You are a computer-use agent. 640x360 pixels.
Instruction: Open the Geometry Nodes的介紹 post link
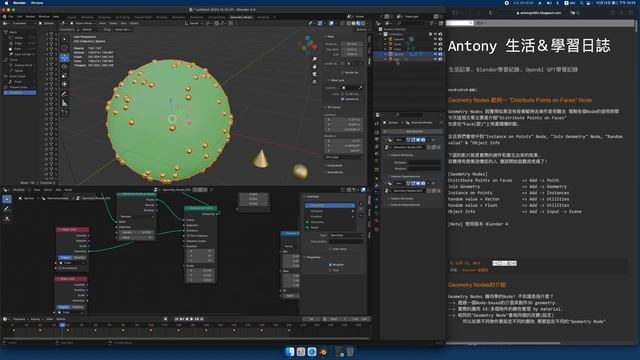click(x=477, y=285)
